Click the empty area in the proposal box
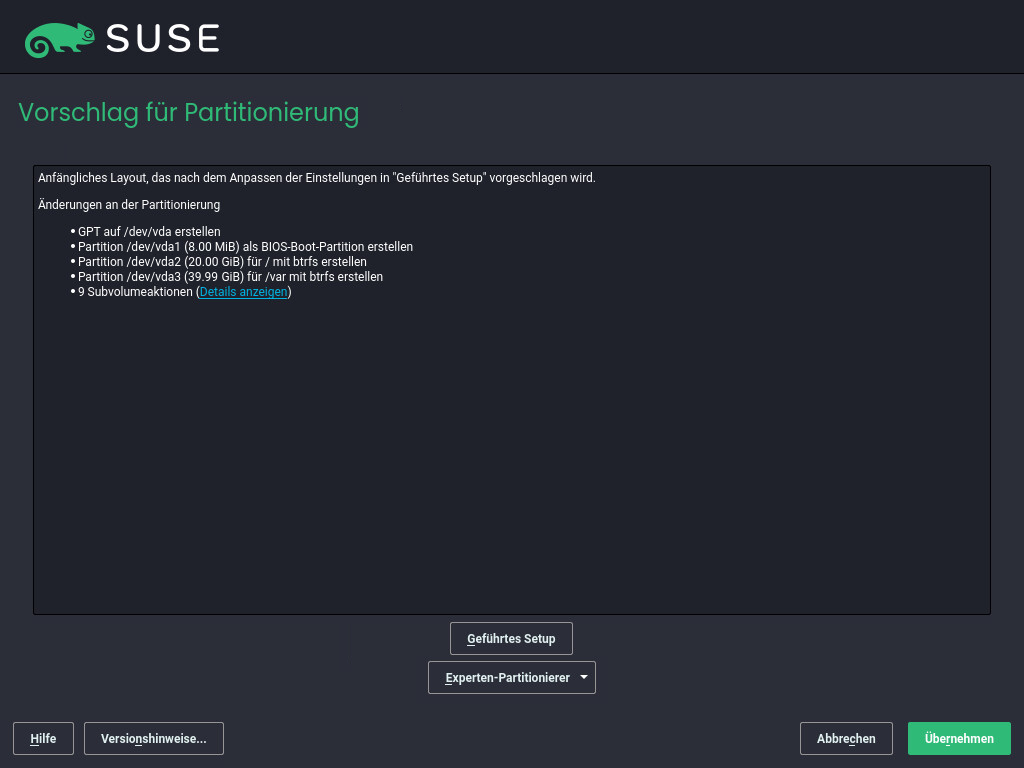 tap(511, 460)
